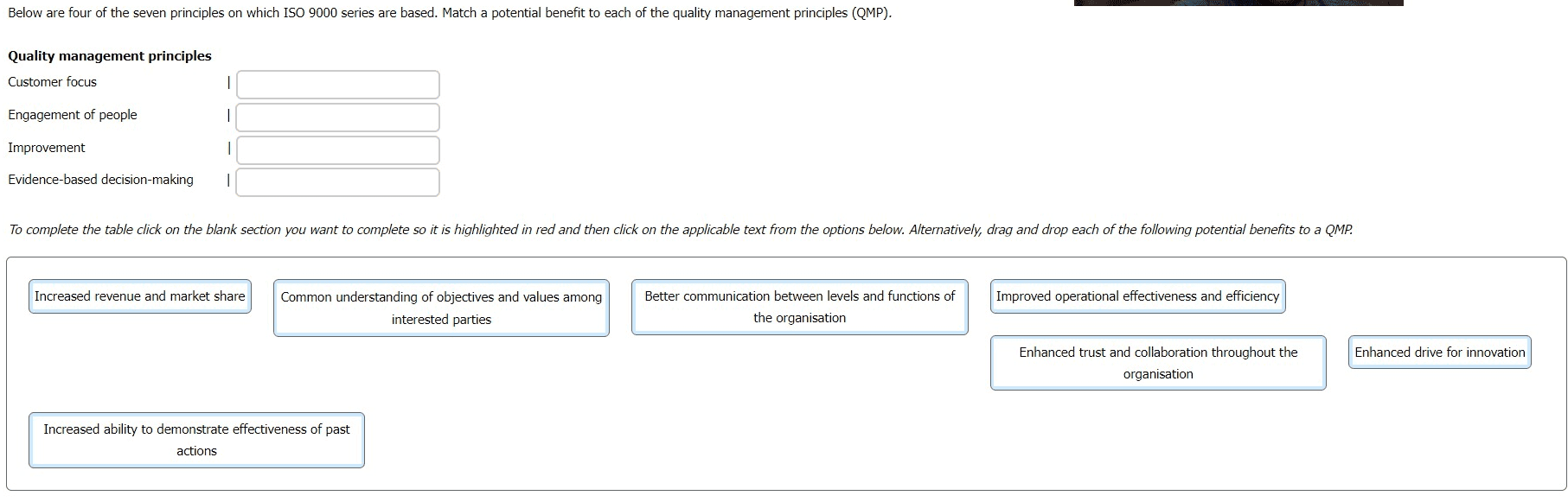The width and height of the screenshot is (1568, 502).
Task: Click the 'Engagement of people' principle label
Action: (73, 115)
